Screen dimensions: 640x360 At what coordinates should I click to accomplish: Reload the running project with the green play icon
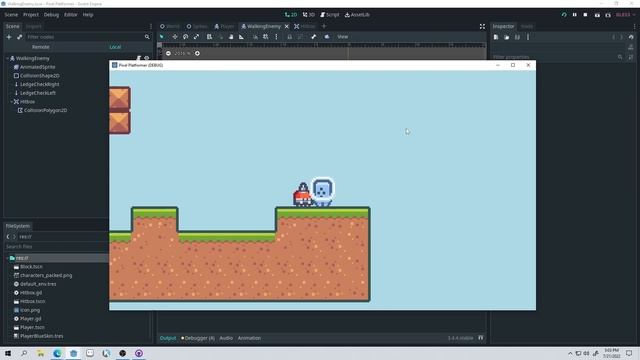coord(564,15)
